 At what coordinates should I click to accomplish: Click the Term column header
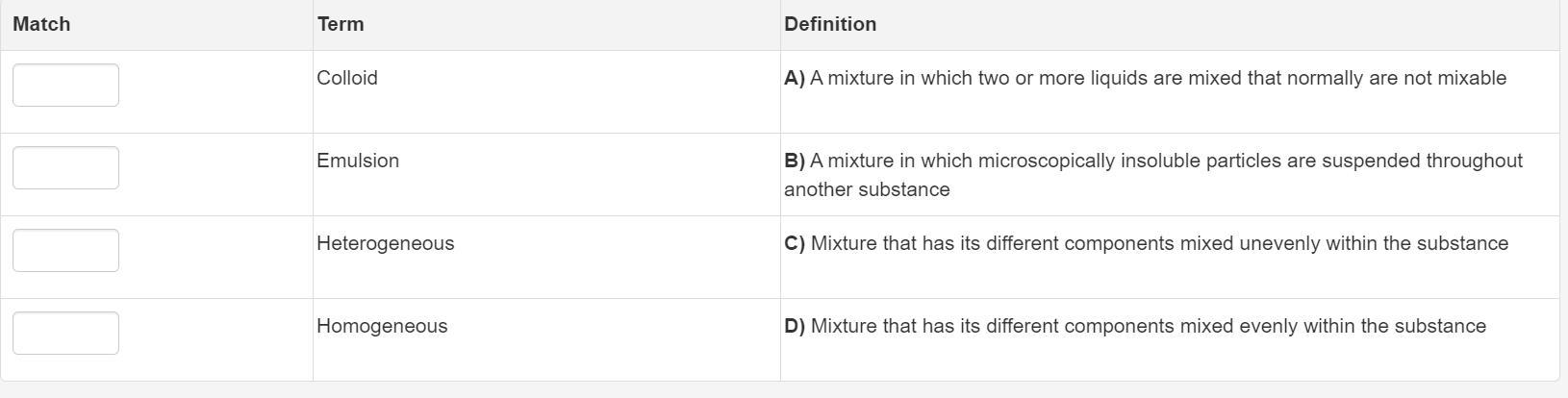341,24
